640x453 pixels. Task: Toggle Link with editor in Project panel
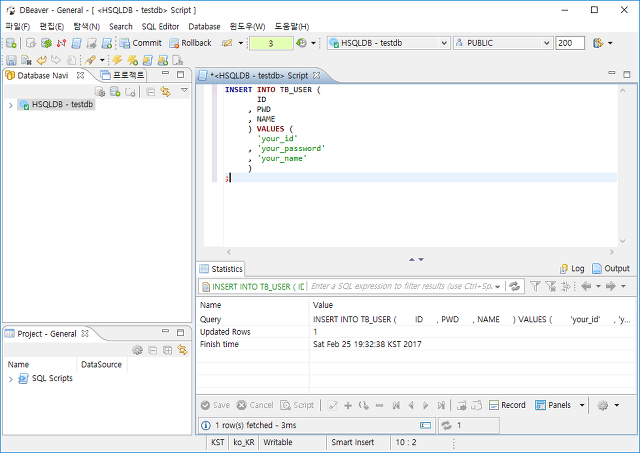(x=182, y=350)
